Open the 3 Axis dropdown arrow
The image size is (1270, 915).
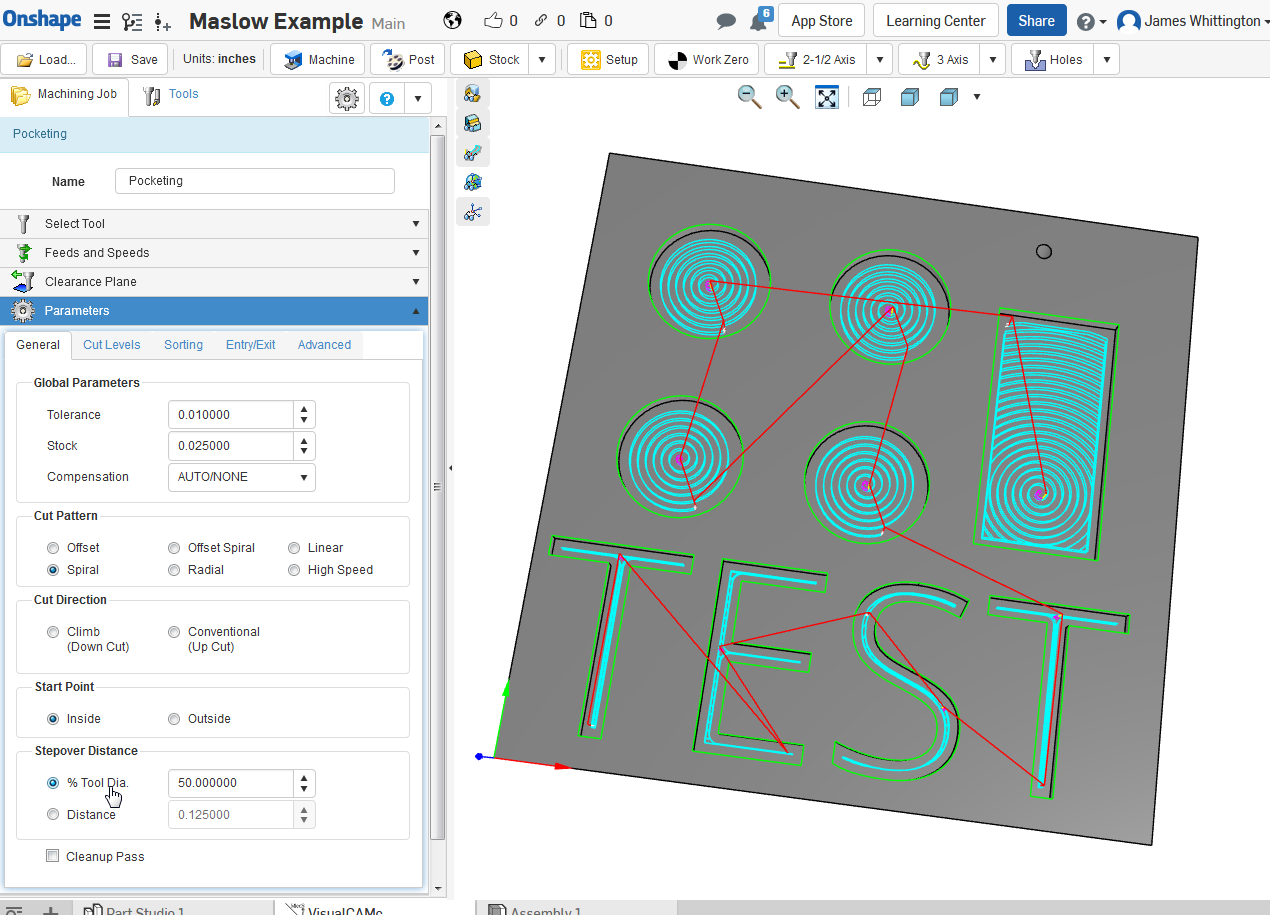point(992,59)
